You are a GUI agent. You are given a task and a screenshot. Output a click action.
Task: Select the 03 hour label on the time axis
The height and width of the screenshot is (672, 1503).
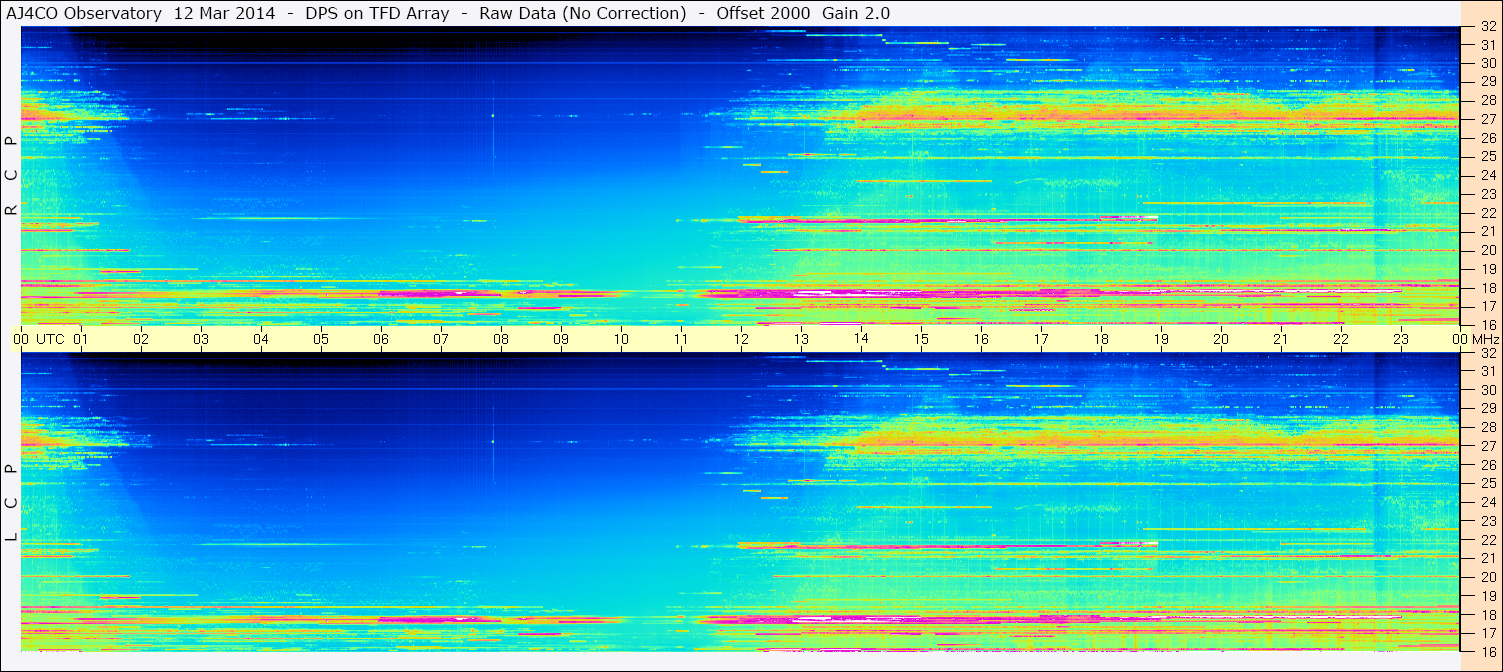click(x=201, y=339)
